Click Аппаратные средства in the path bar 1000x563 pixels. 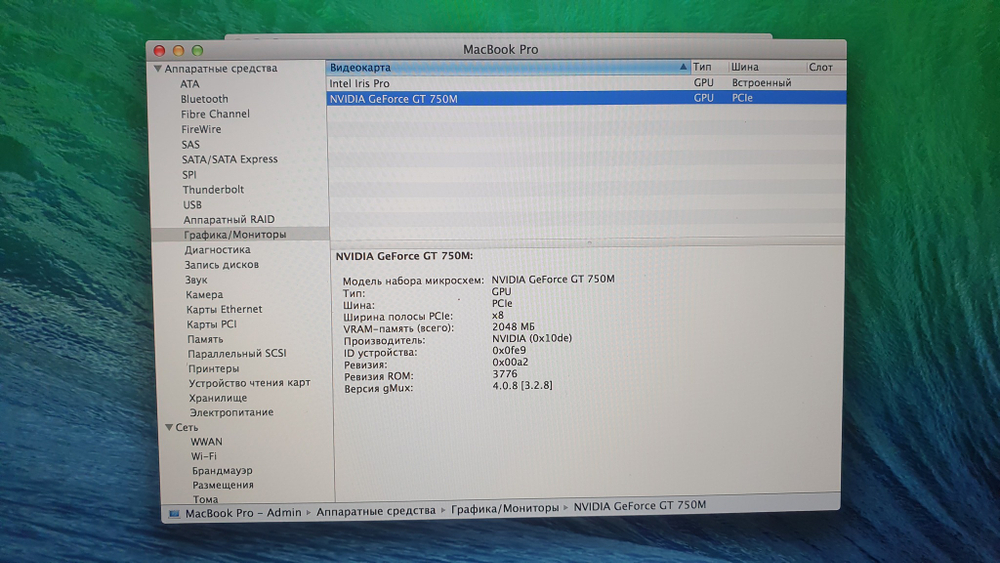coord(376,511)
